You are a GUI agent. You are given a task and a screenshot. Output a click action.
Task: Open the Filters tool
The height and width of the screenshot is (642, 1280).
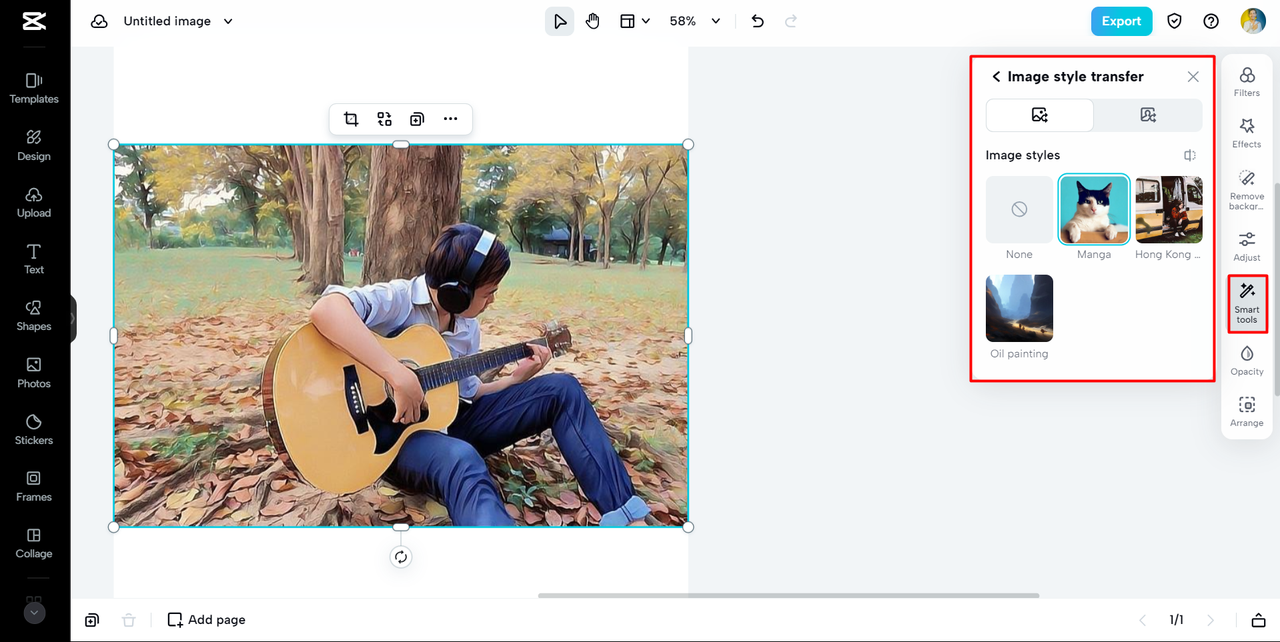[1247, 82]
